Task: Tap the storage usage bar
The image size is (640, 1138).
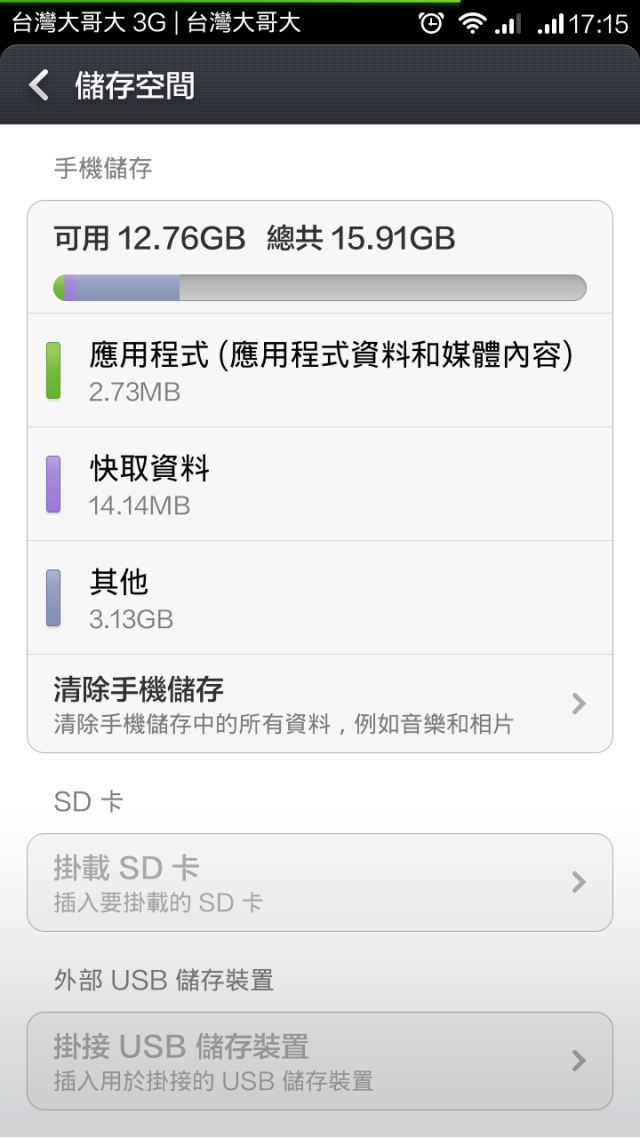Action: (320, 287)
